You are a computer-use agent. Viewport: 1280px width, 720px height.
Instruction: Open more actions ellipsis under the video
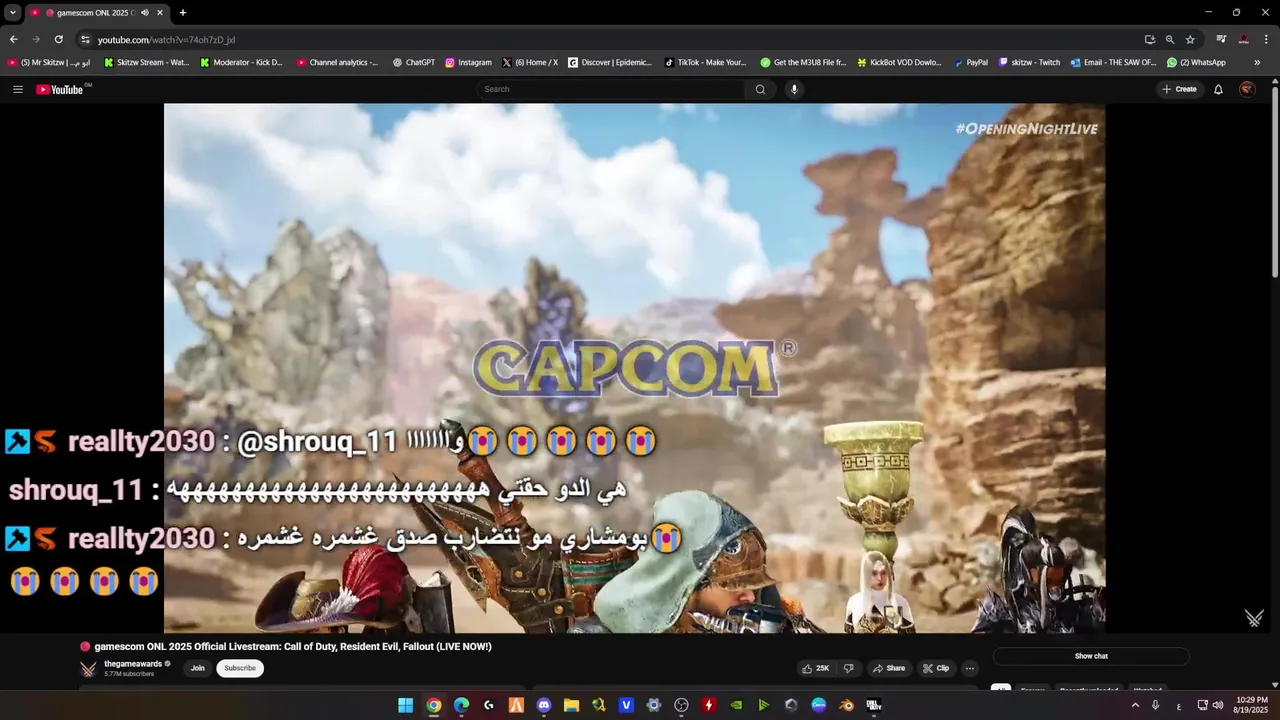(969, 668)
